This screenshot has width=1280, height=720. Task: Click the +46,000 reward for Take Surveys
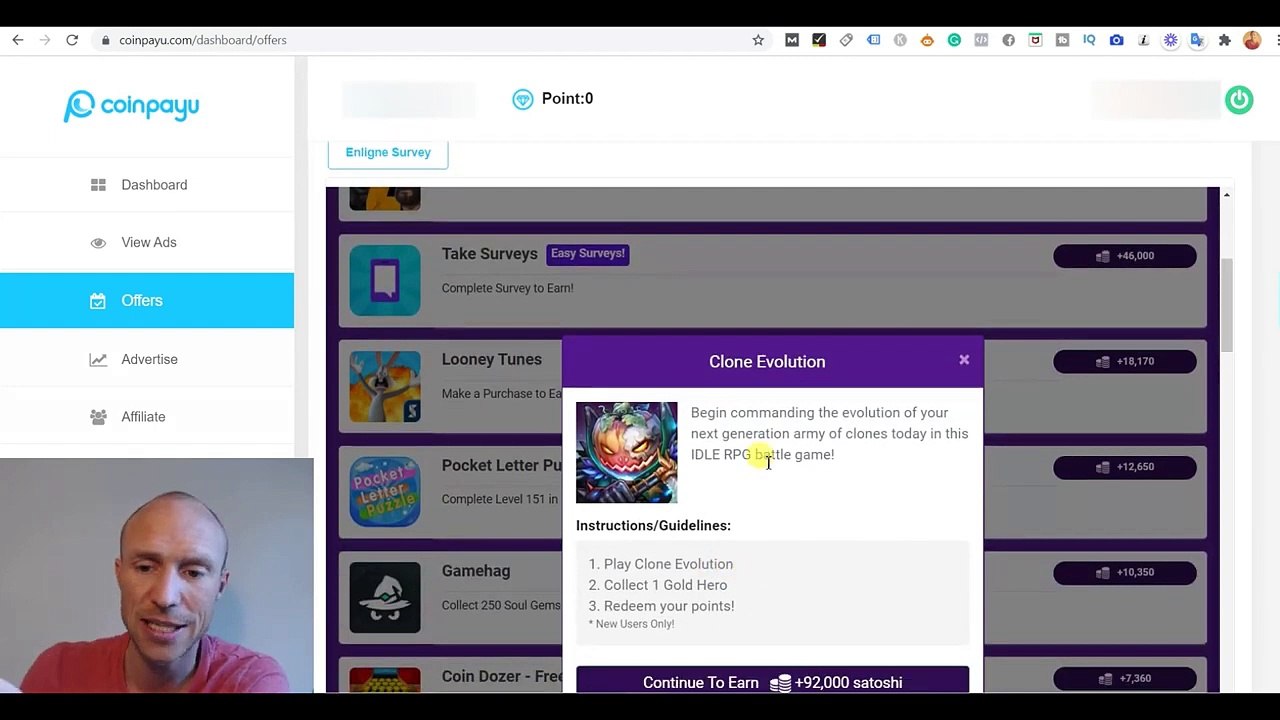pyautogui.click(x=1125, y=256)
